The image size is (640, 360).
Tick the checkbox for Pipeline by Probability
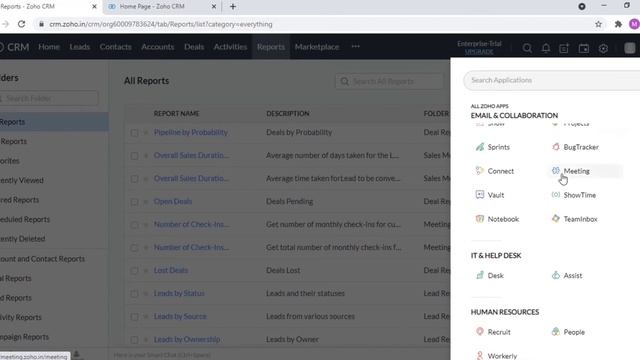point(134,133)
